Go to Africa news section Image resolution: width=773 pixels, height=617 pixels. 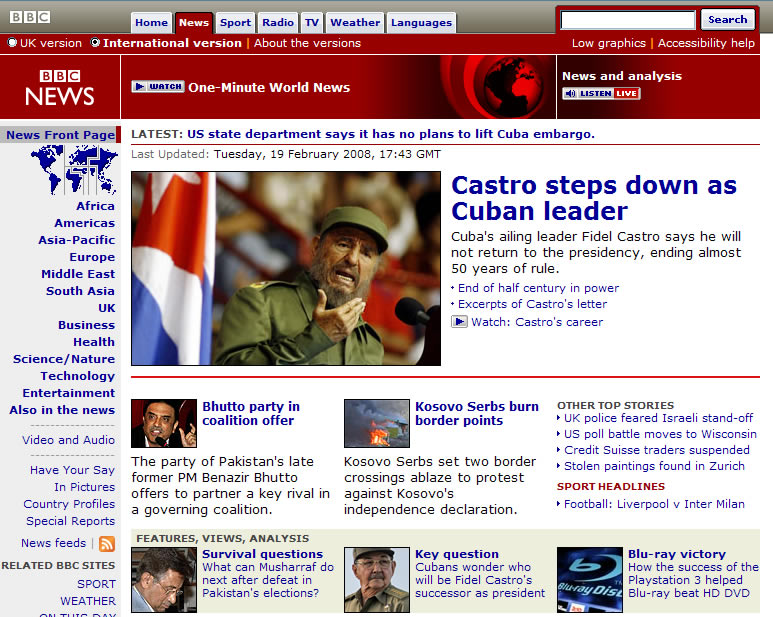click(95, 206)
